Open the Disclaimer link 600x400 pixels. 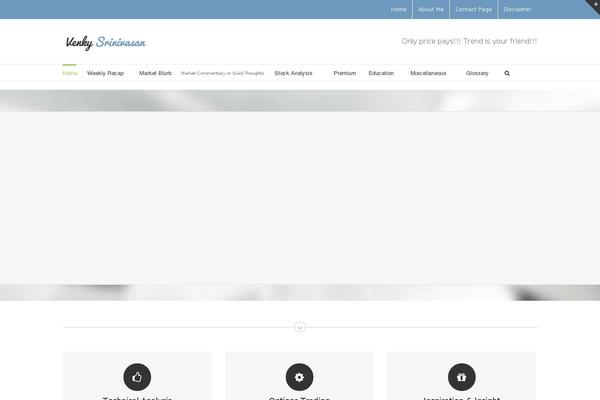[517, 10]
